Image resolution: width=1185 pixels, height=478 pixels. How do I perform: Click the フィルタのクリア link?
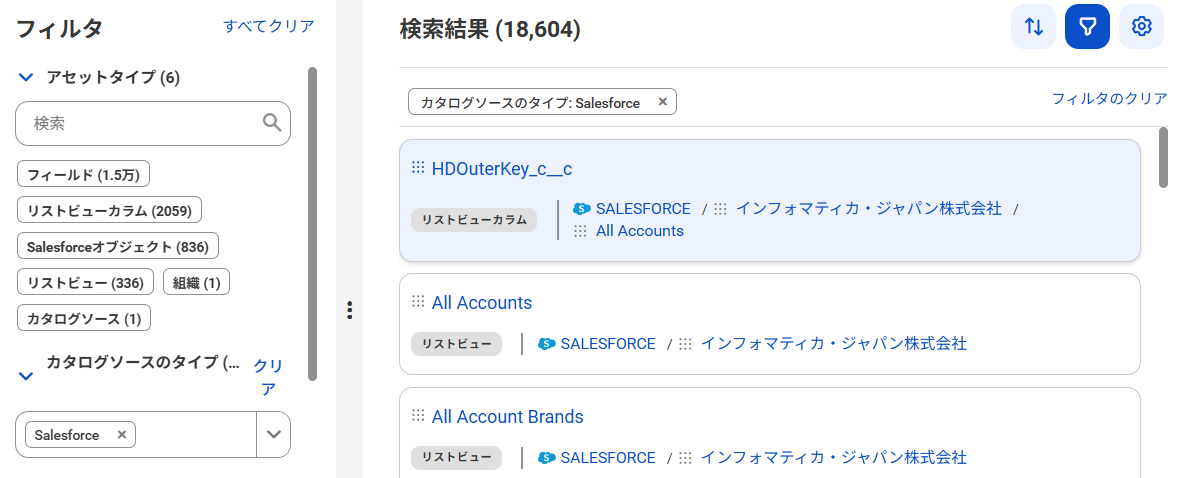click(x=1109, y=99)
